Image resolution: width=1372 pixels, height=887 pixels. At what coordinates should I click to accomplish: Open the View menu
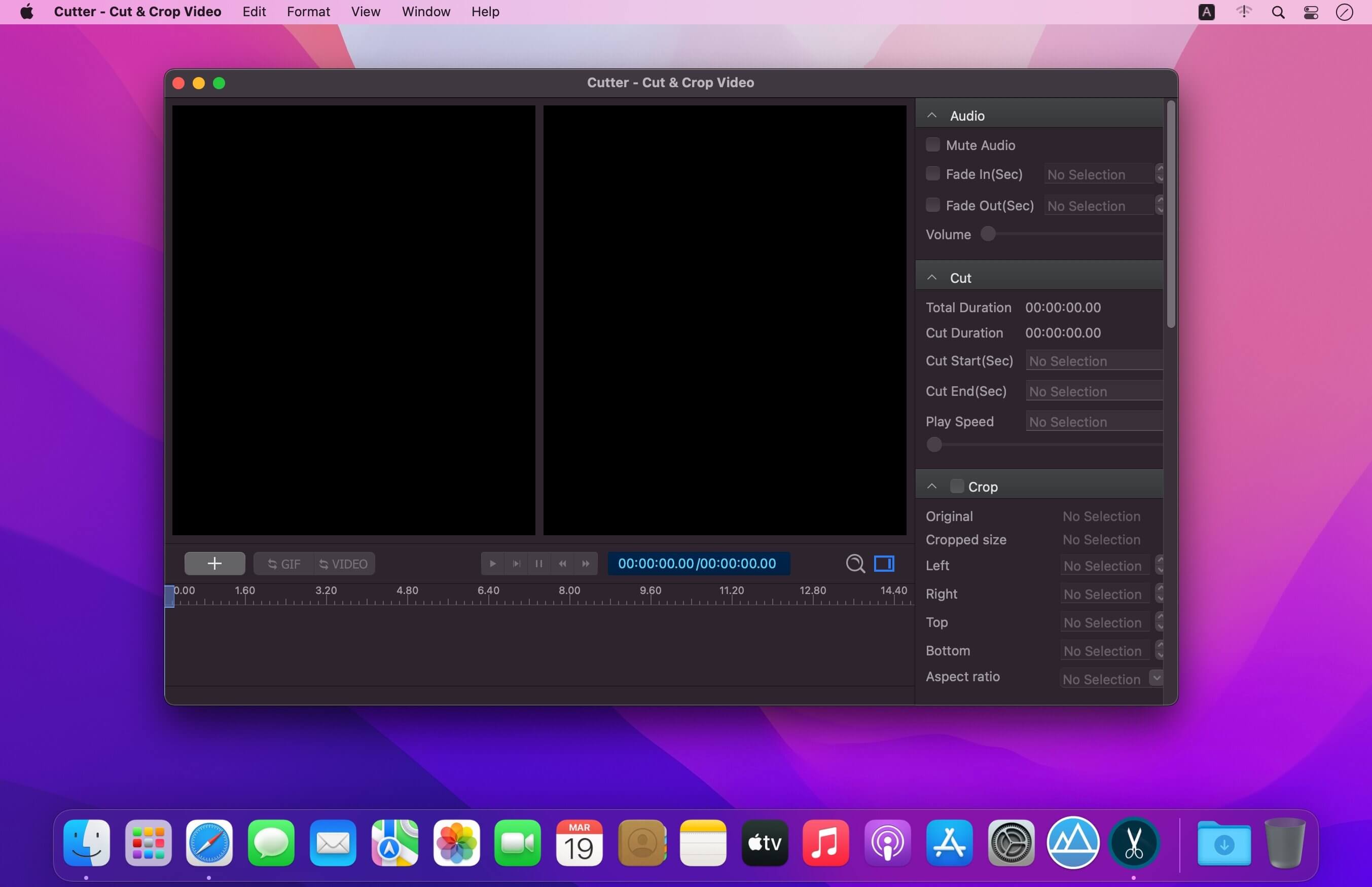[x=365, y=12]
